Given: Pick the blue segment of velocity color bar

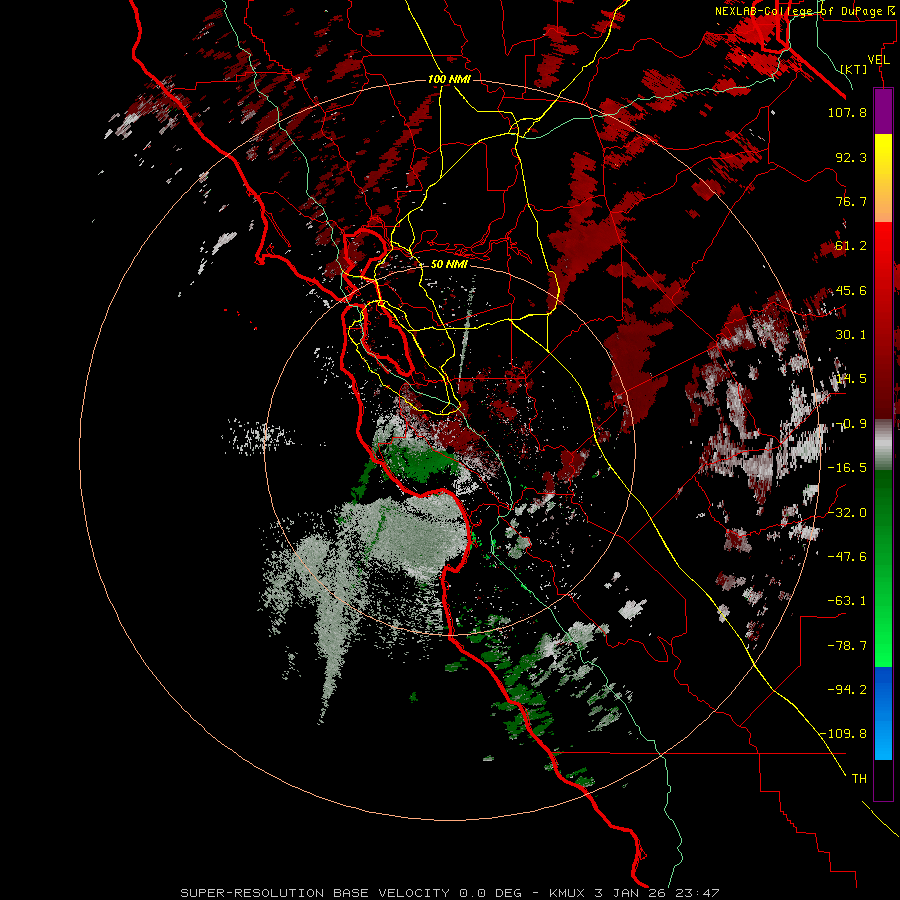Looking at the screenshot, I should click(x=883, y=712).
